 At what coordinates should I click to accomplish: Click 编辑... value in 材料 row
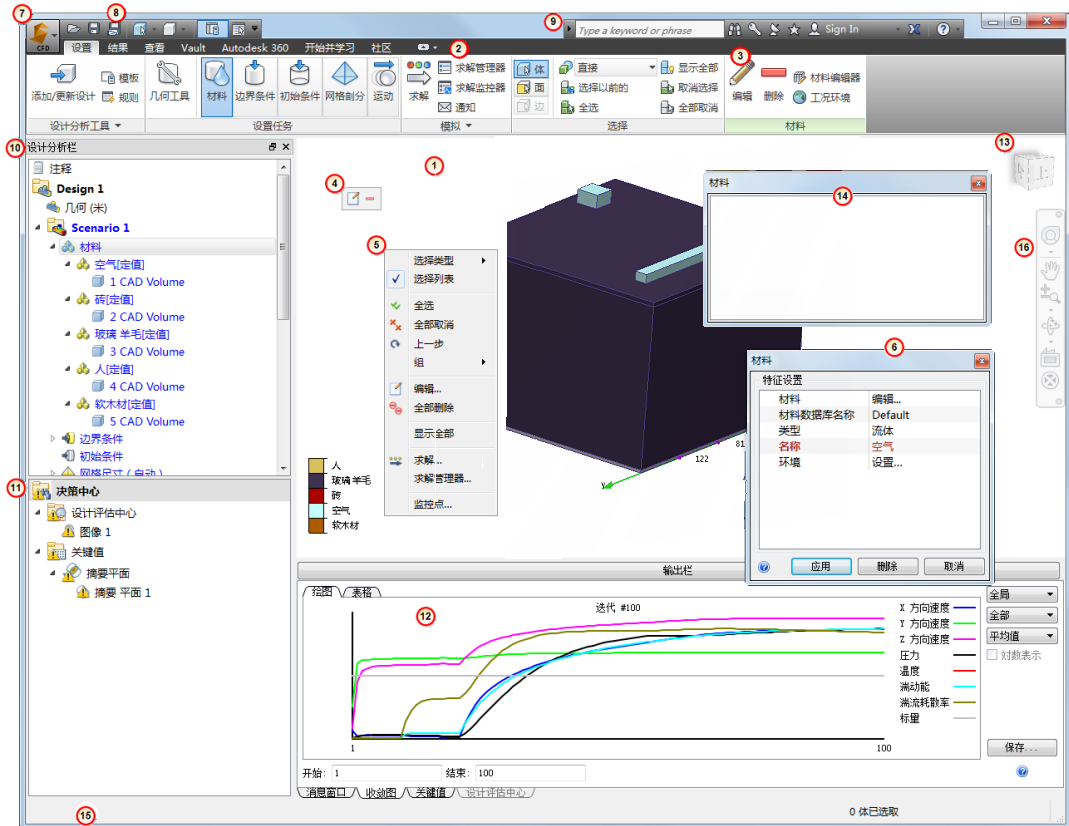coord(886,399)
